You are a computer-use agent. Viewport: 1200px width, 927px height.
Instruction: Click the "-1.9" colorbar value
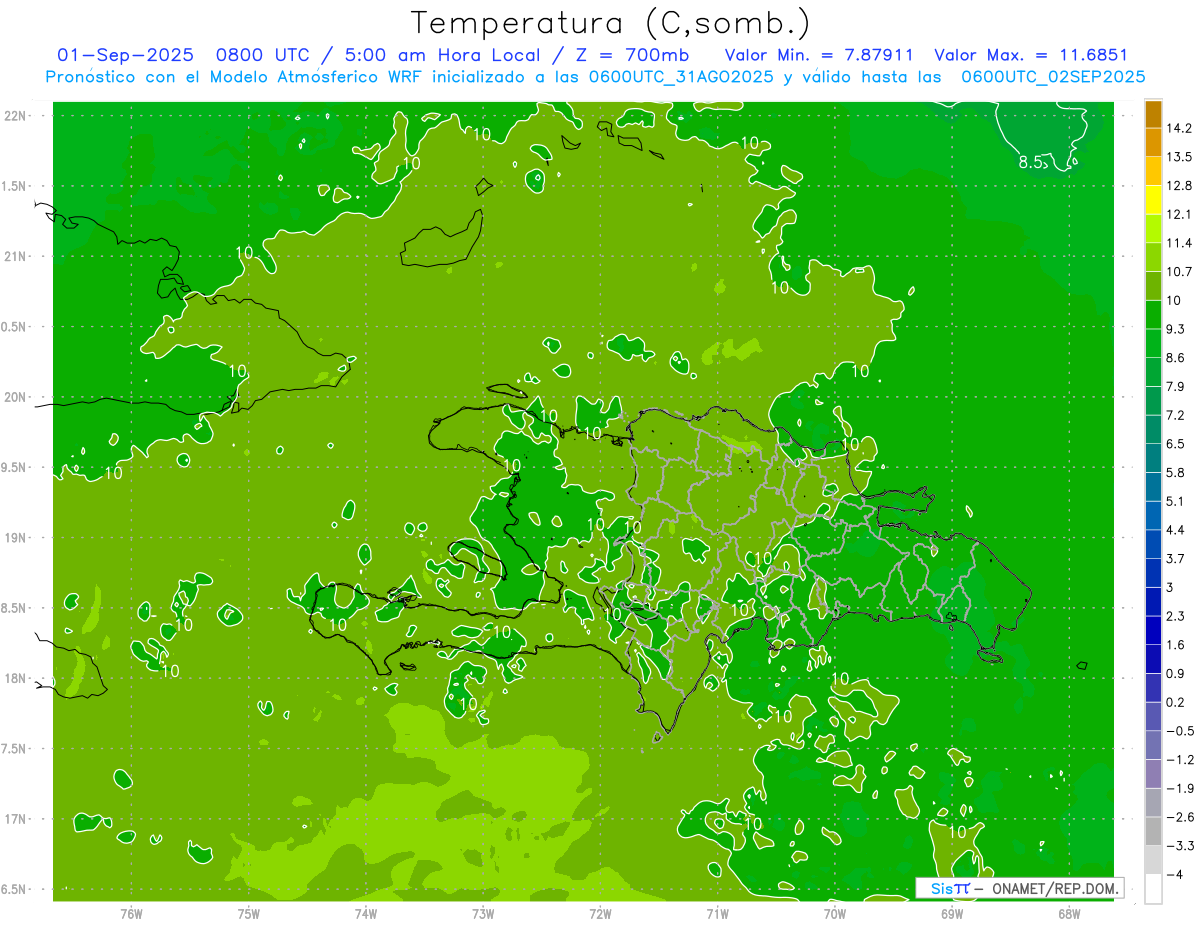pos(1180,788)
